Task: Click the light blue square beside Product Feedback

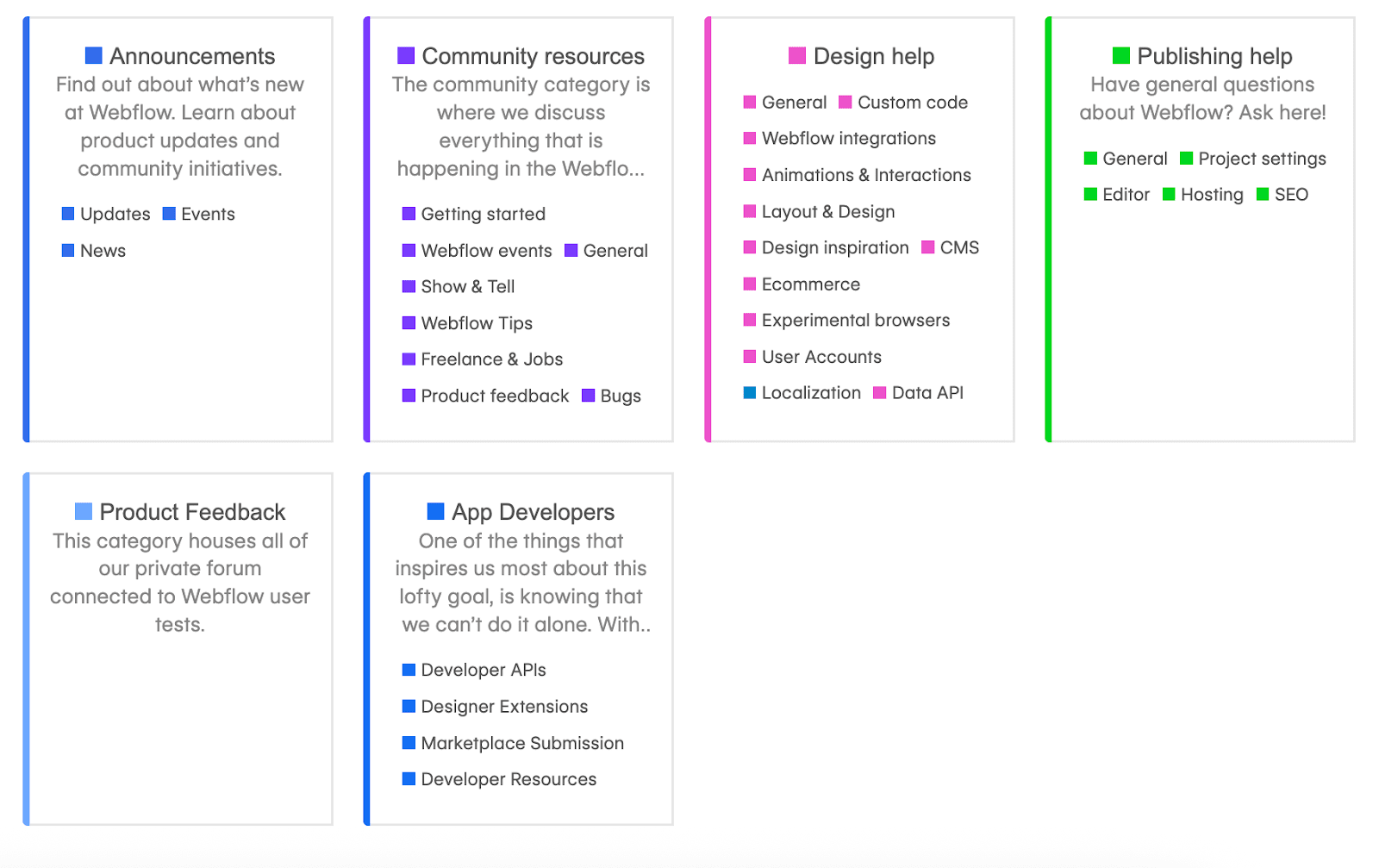Action: click(84, 512)
